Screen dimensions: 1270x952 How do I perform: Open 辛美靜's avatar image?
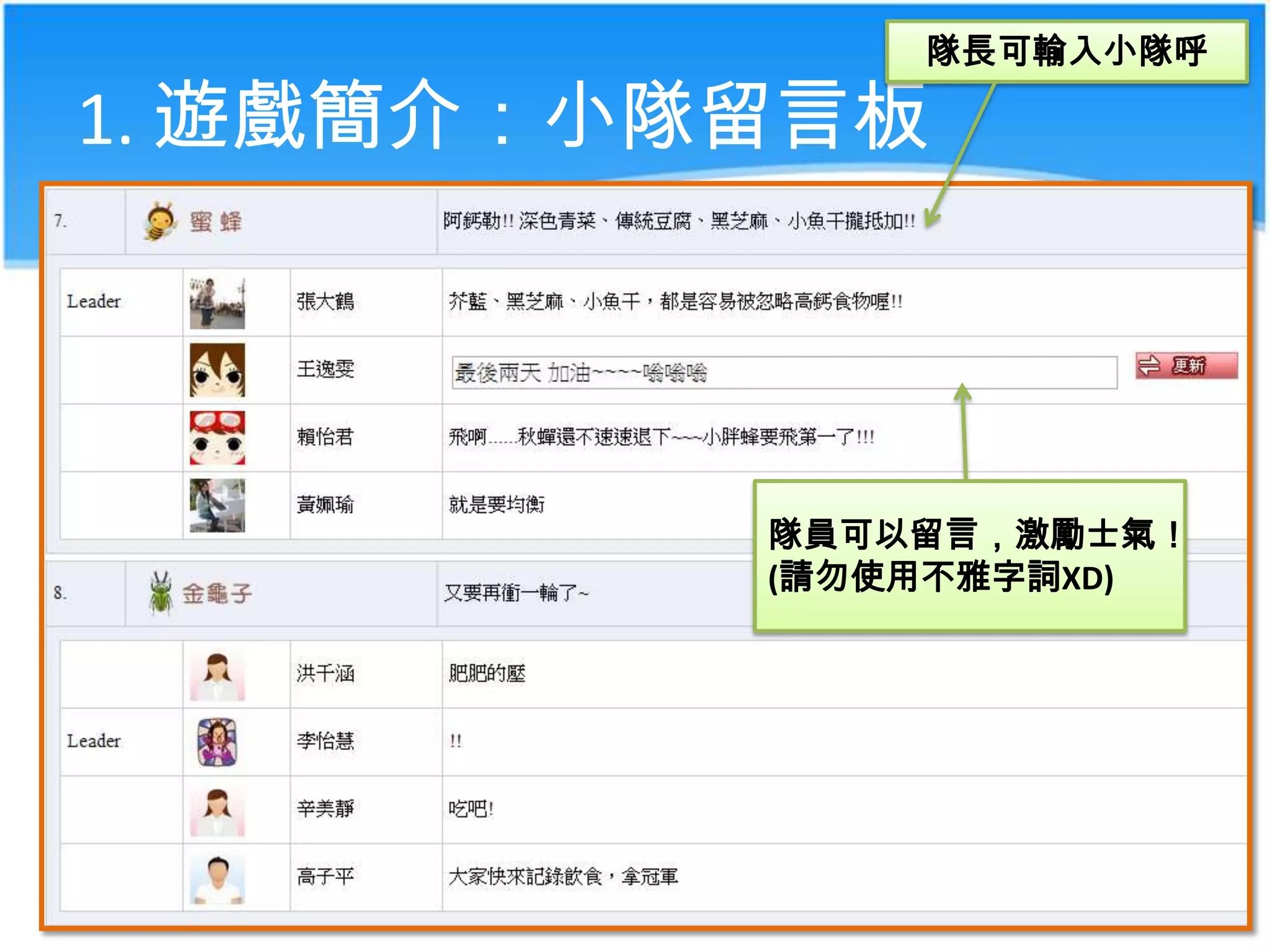tap(217, 811)
